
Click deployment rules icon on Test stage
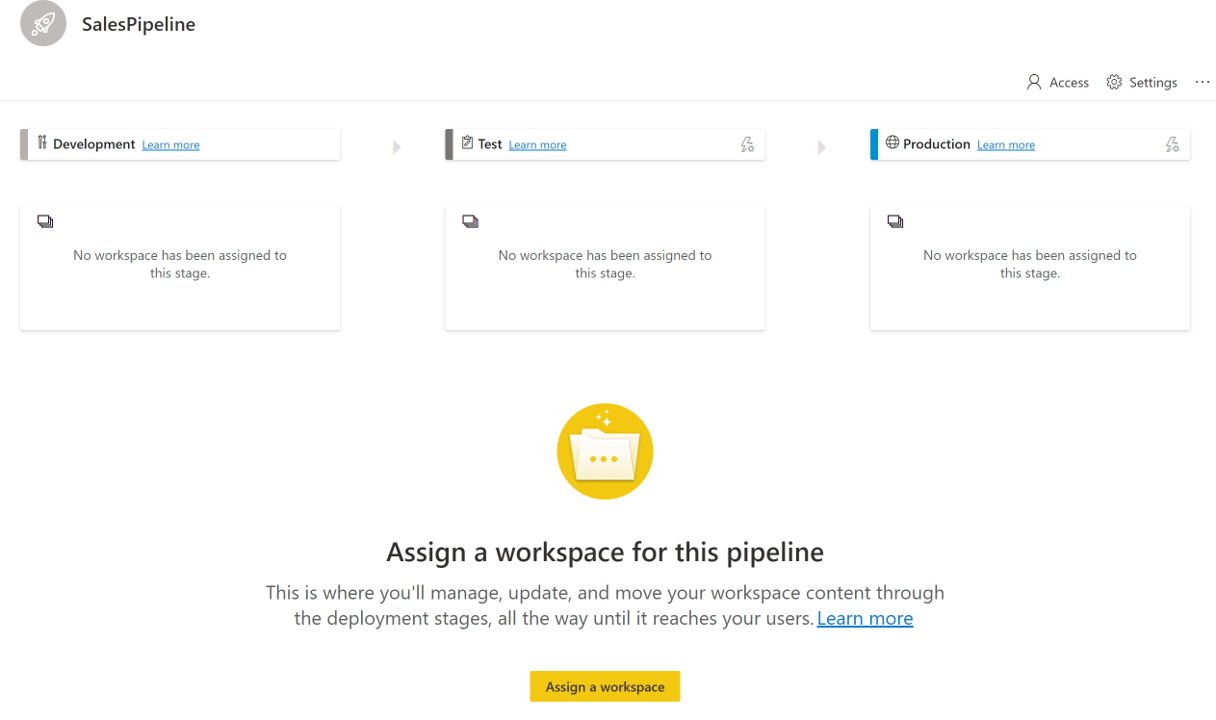747,145
